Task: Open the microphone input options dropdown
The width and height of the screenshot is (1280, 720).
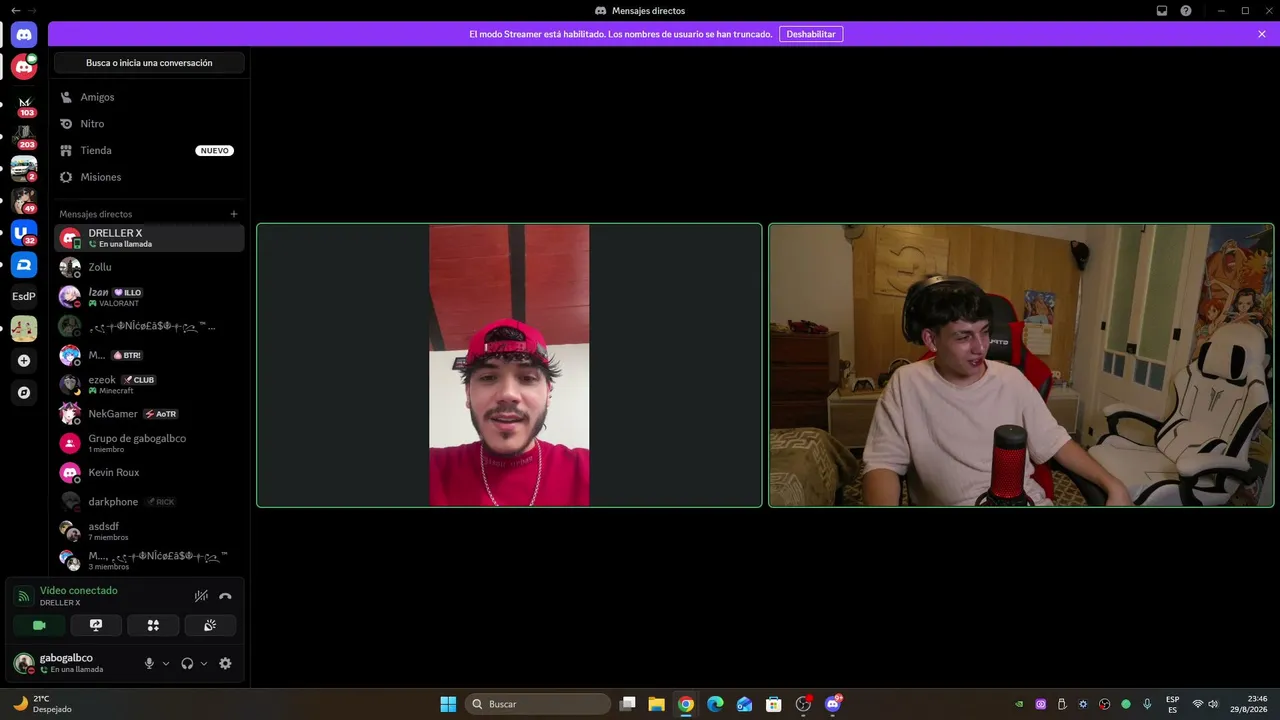Action: [166, 663]
